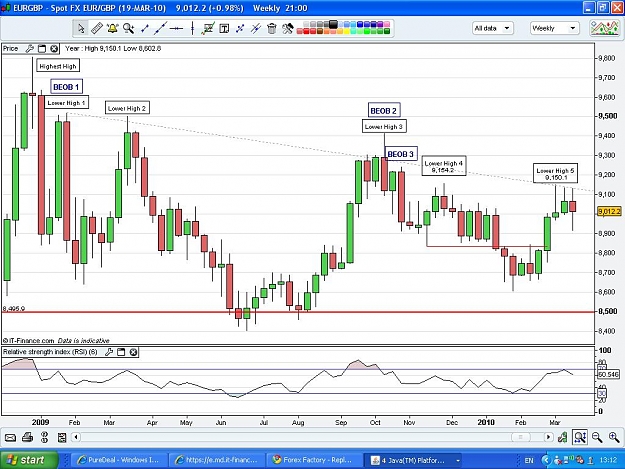Select the long trend line tool
625x469 pixels.
(x=161, y=28)
